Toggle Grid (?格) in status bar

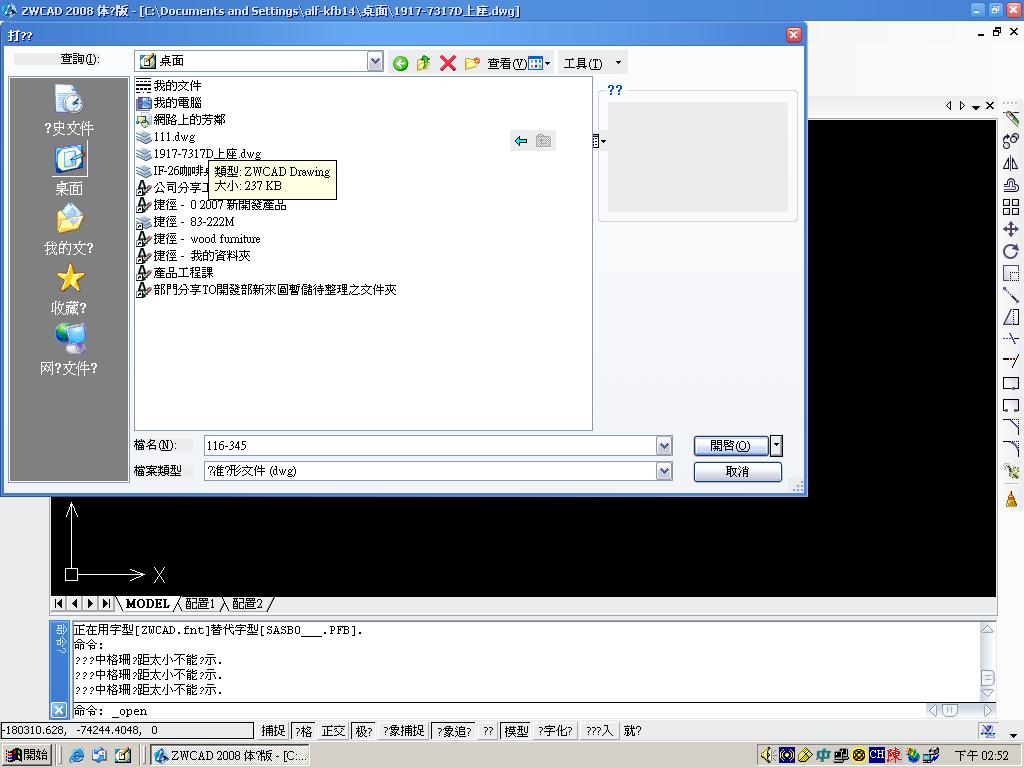tap(304, 731)
